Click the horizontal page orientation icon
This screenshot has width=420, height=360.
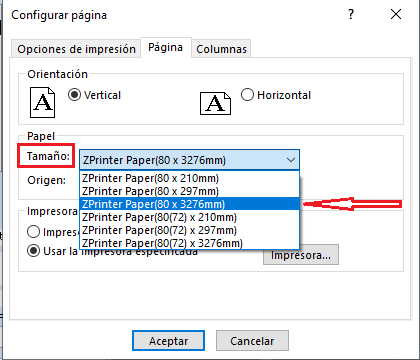point(215,104)
